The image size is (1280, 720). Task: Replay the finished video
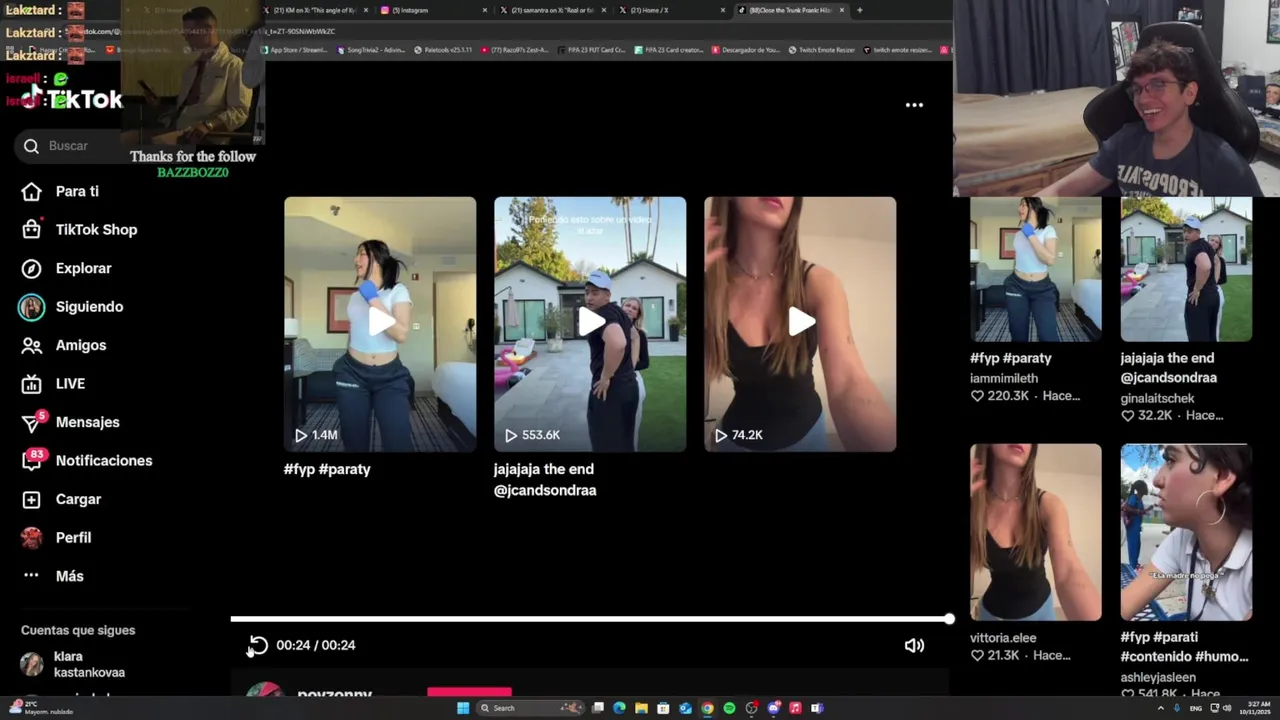(x=258, y=645)
